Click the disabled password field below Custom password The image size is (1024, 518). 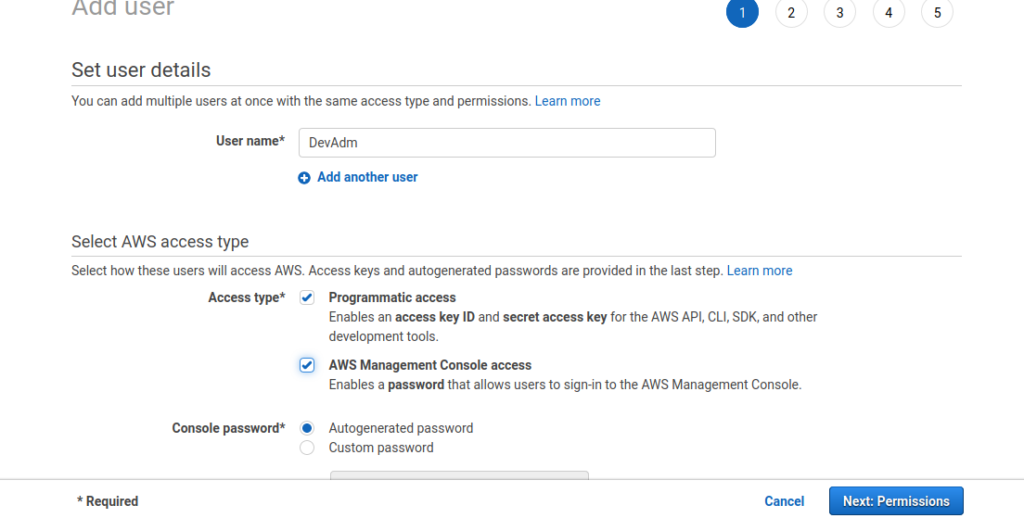459,475
